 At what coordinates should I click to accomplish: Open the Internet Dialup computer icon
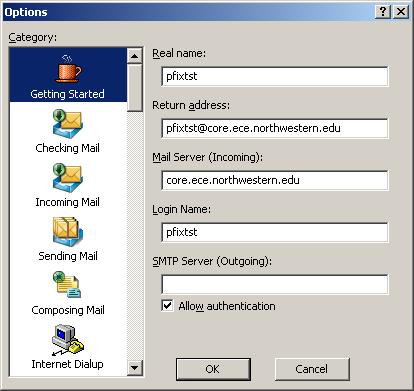pos(67,339)
